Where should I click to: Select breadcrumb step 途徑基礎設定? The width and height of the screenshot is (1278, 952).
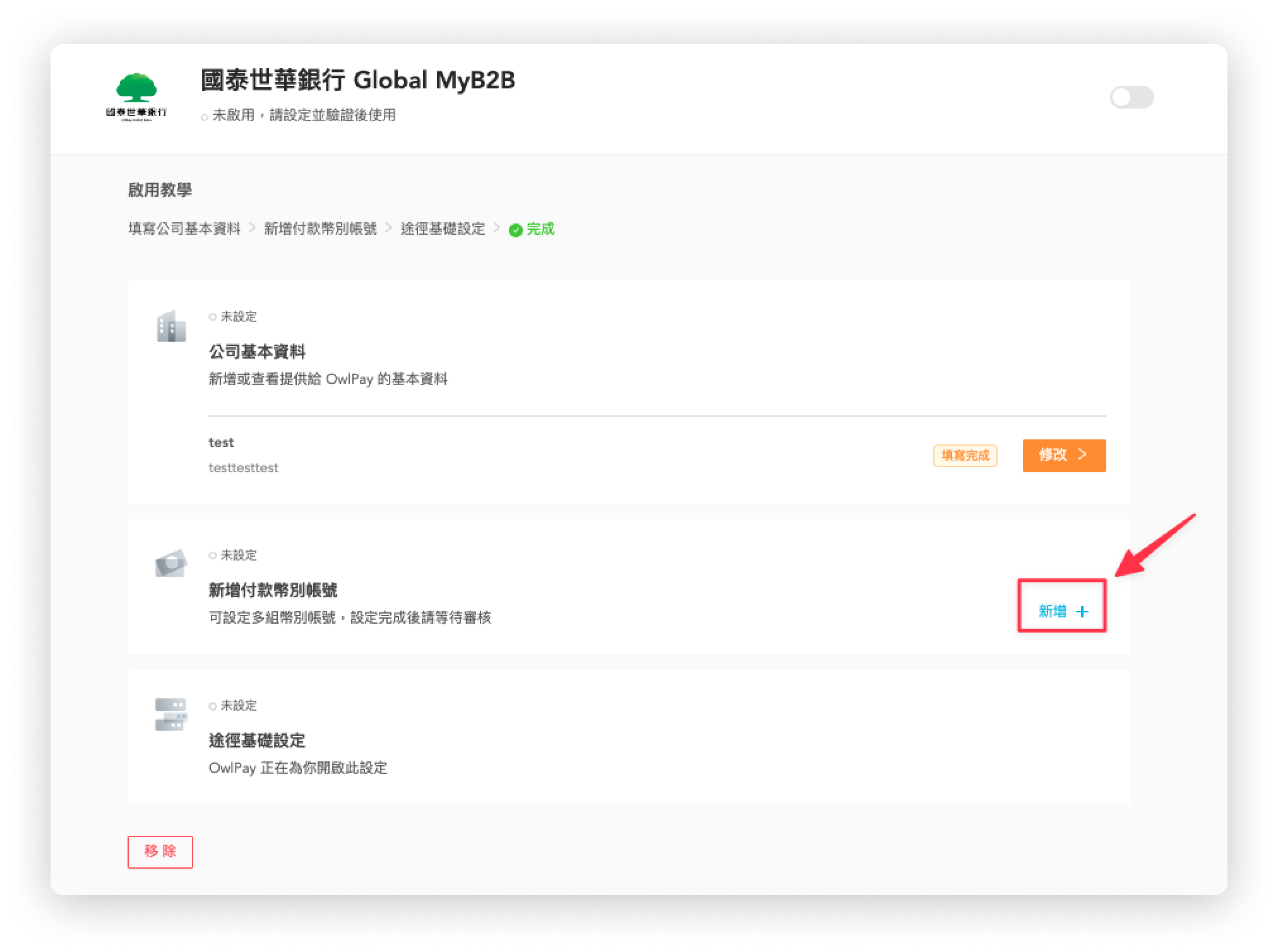coord(443,229)
